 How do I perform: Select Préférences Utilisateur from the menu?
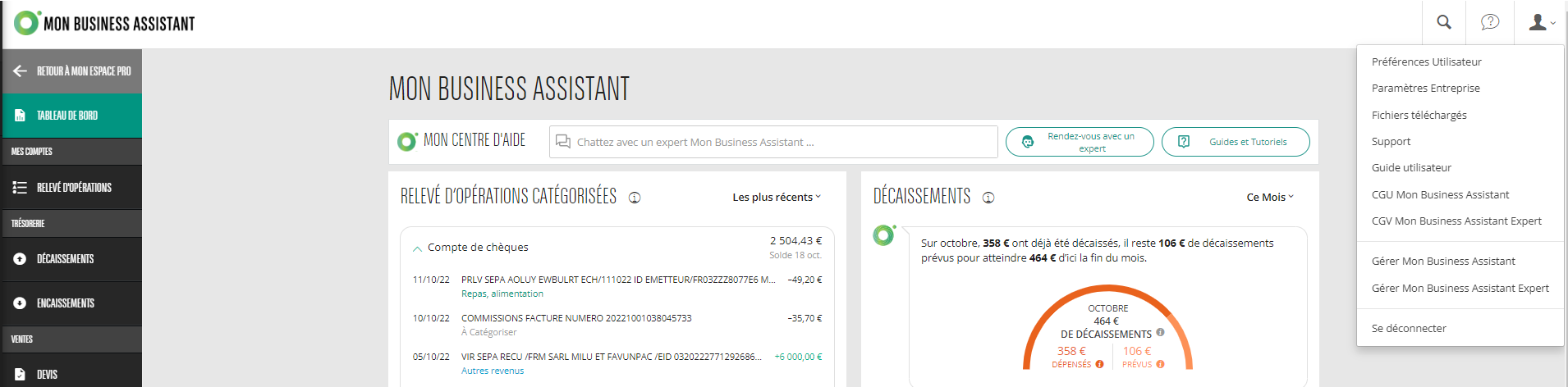click(x=1427, y=61)
